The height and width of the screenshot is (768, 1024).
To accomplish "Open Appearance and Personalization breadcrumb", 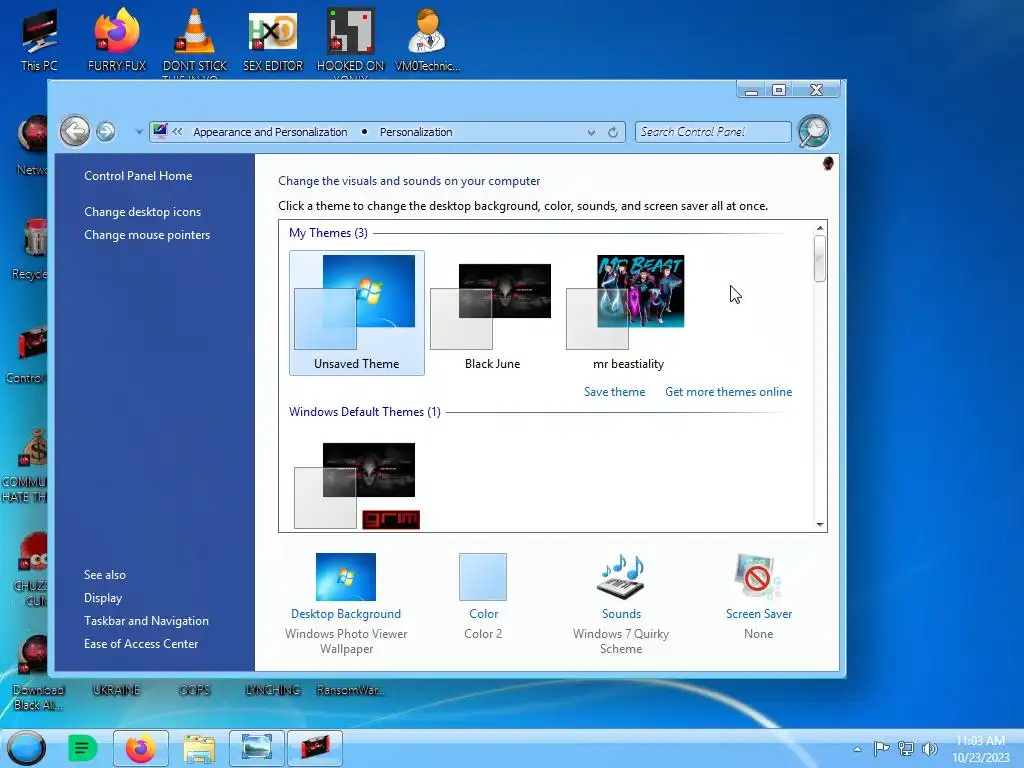I will [x=270, y=132].
